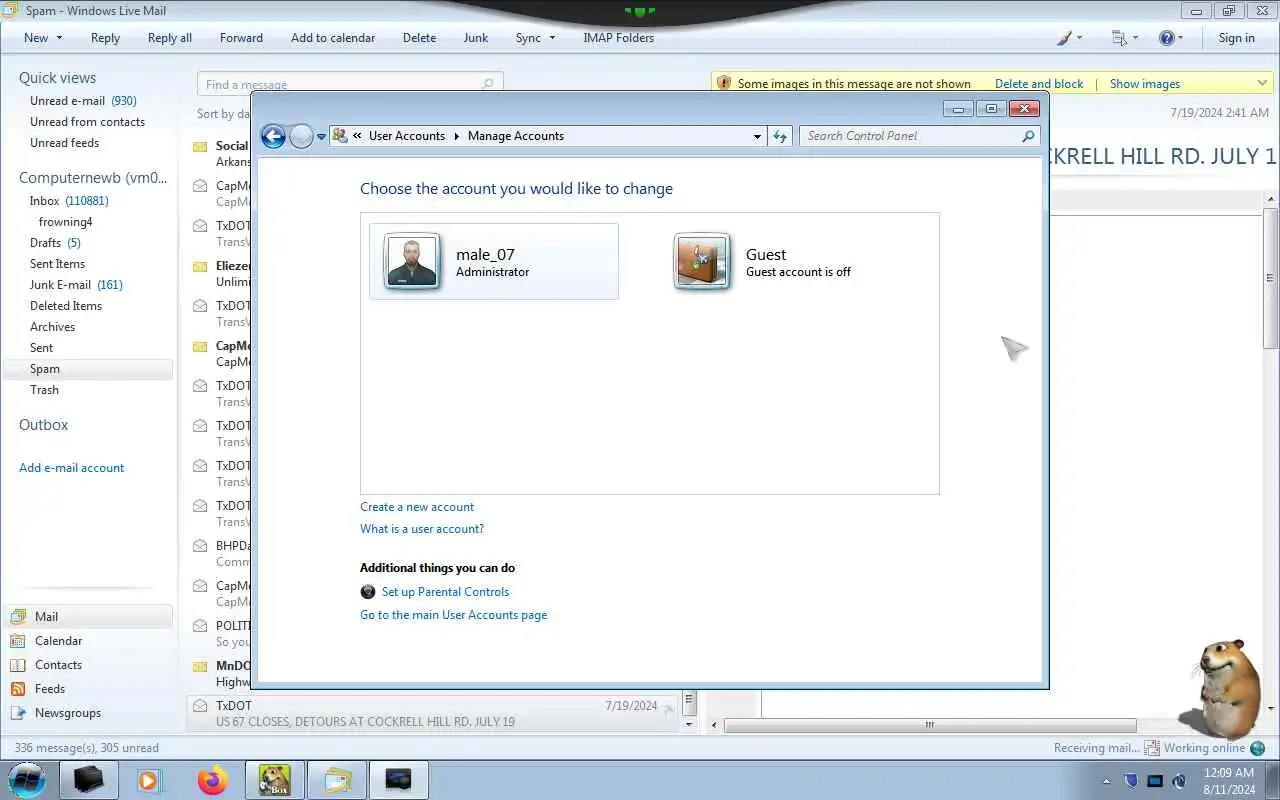Click Sign in button in Live Mail
The height and width of the screenshot is (800, 1280).
click(1236, 38)
